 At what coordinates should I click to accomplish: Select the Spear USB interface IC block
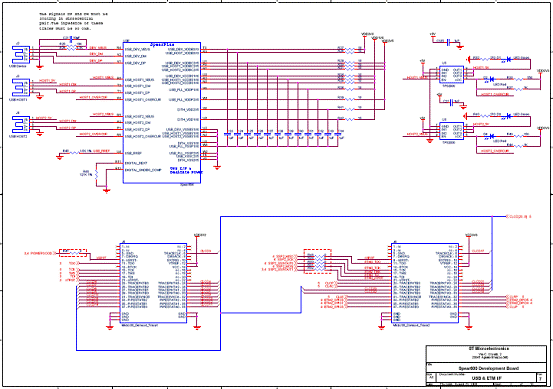(162, 113)
